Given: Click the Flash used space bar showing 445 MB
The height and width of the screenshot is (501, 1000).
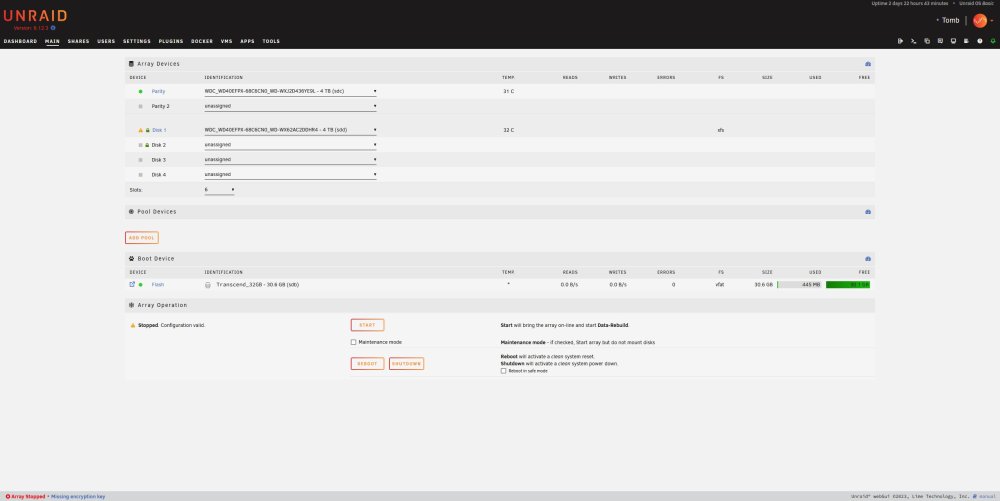Looking at the screenshot, I should [x=799, y=285].
